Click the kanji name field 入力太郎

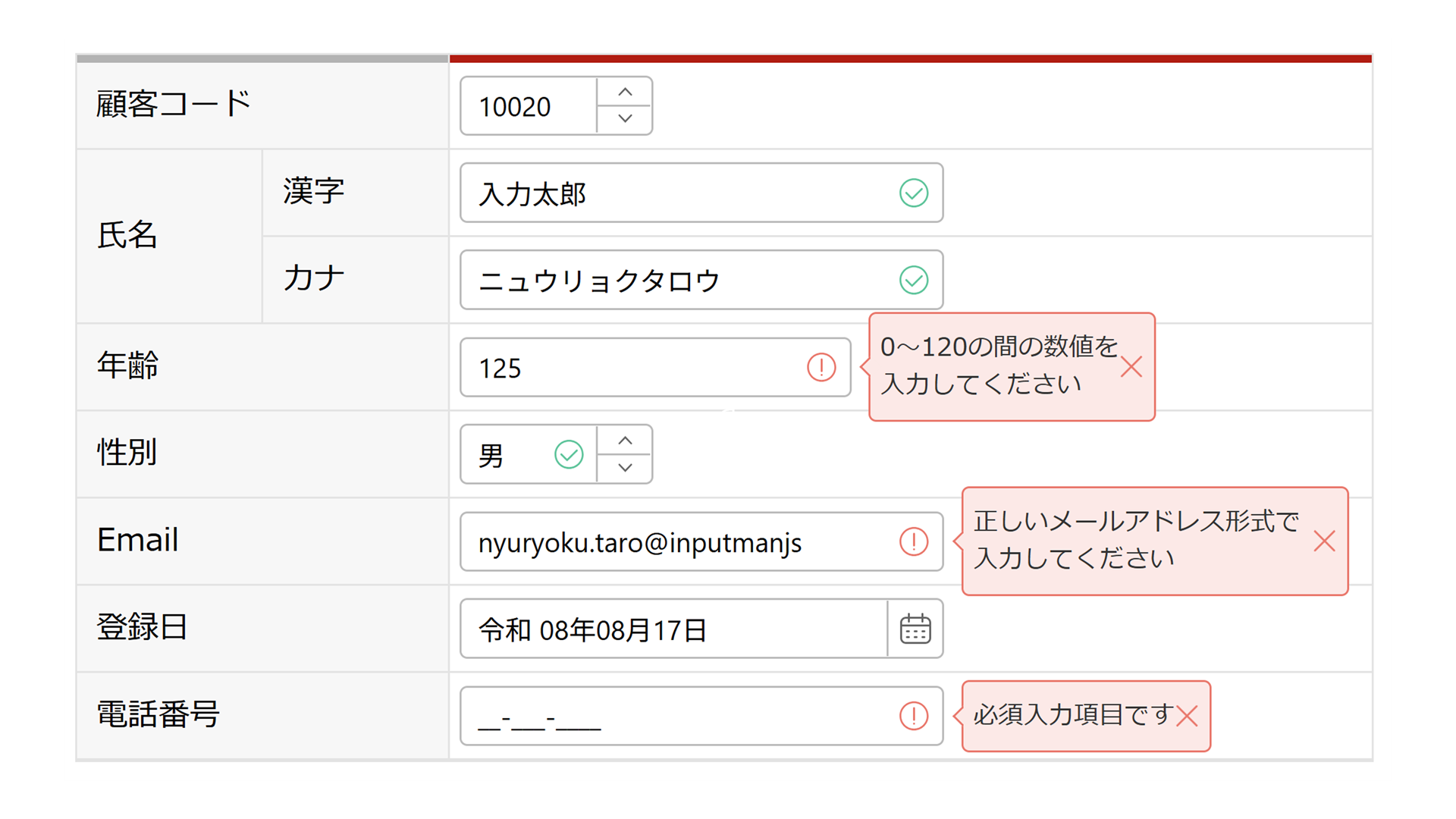click(701, 193)
